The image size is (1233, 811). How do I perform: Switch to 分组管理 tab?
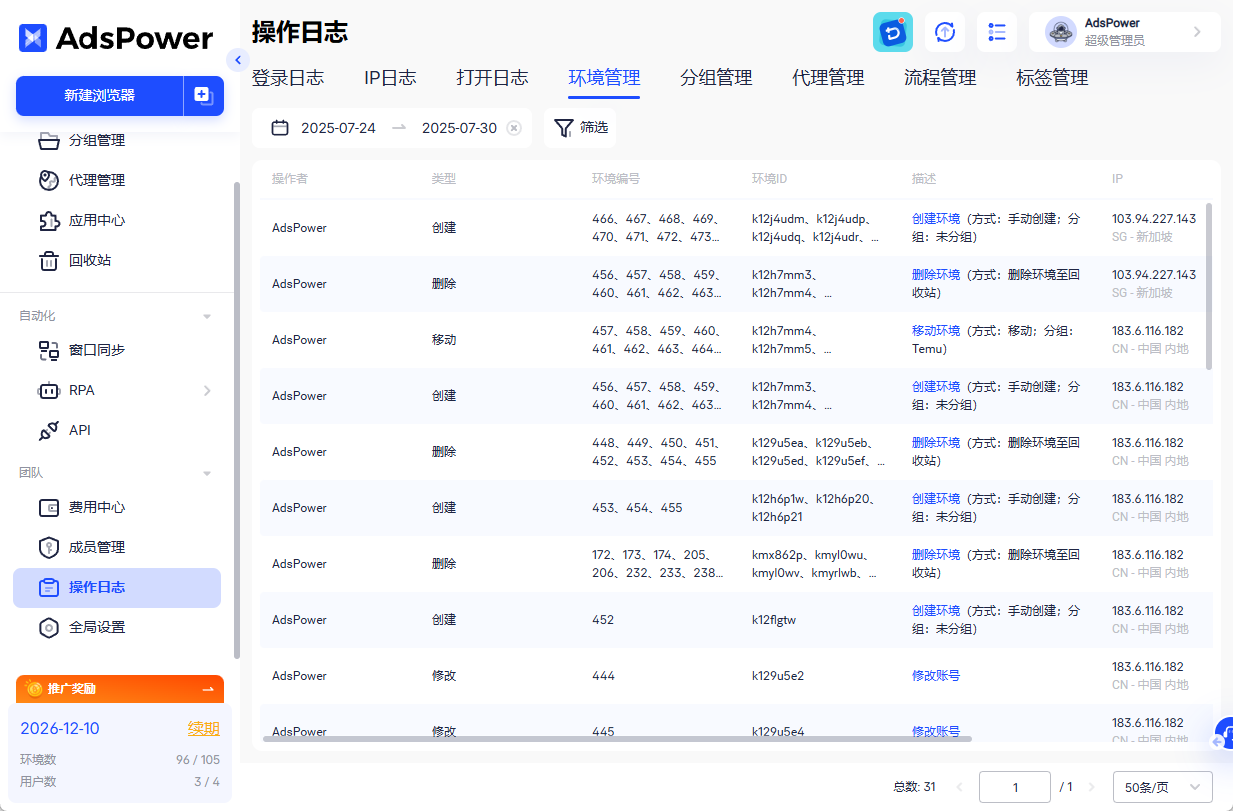[x=716, y=78]
